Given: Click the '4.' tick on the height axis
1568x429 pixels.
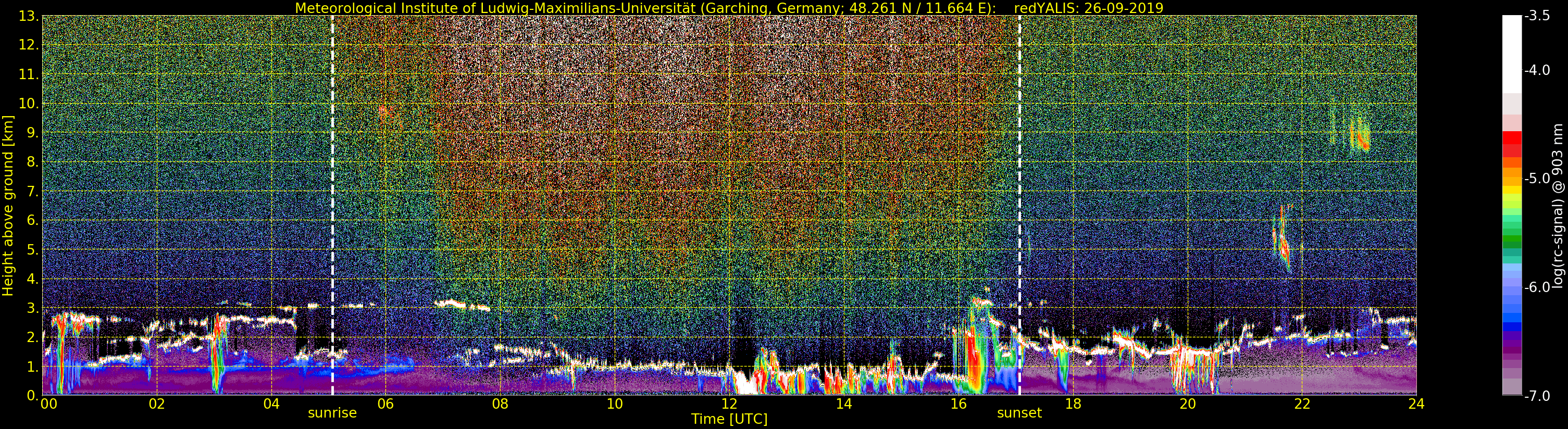Looking at the screenshot, I should [33, 279].
